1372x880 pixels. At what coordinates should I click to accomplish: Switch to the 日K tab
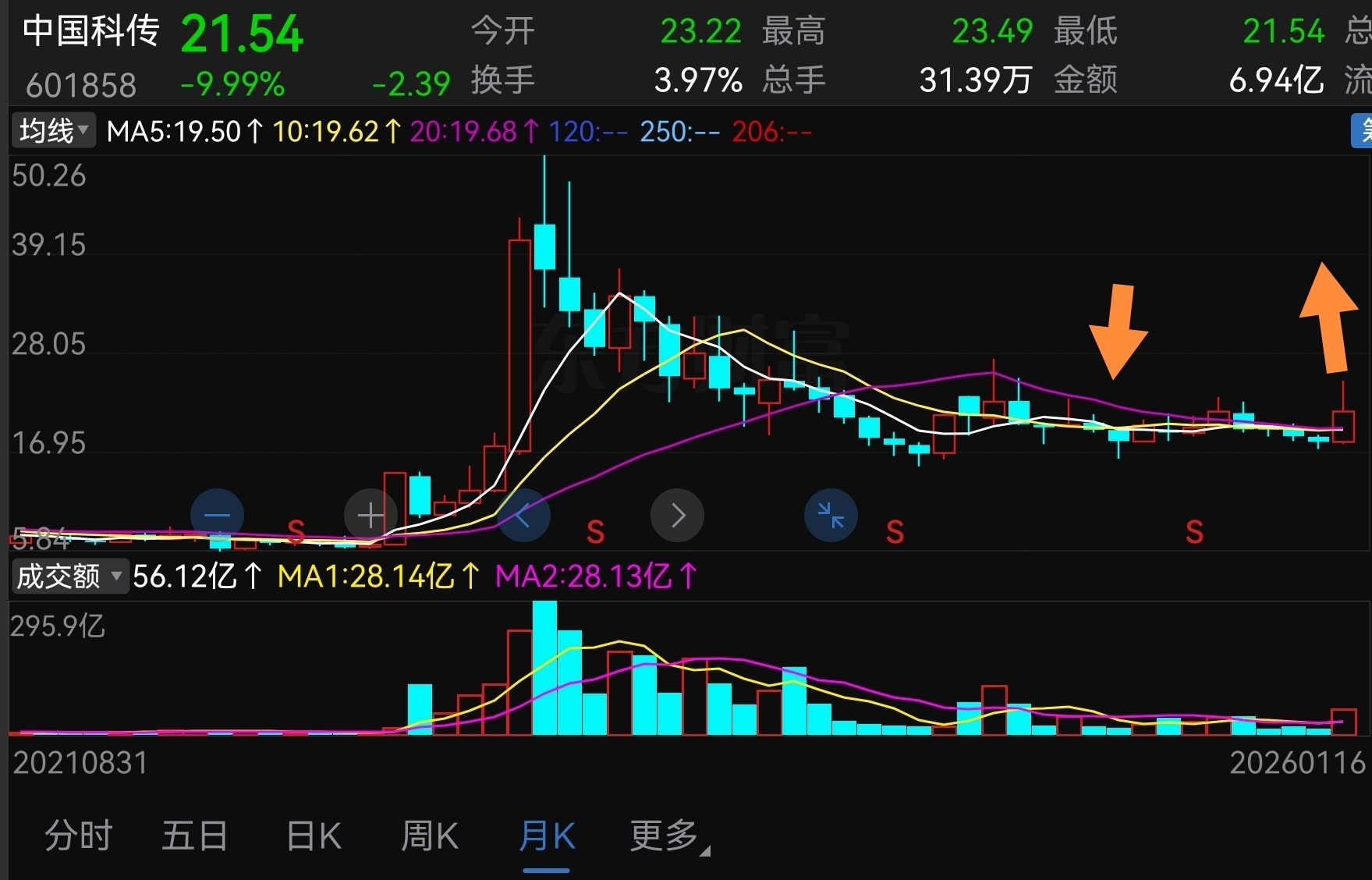point(314,836)
